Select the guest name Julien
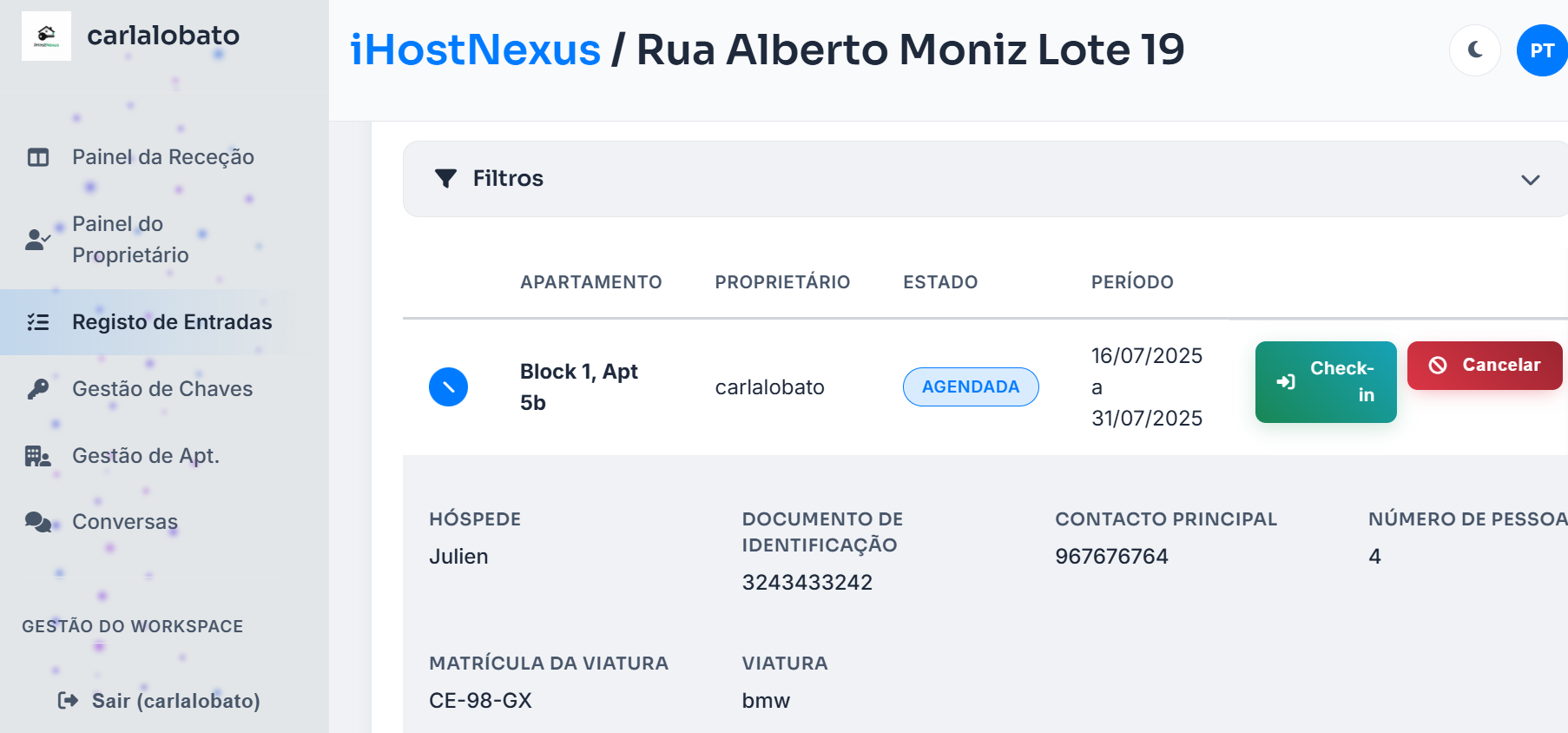Screen dimensions: 1568x733 [459, 556]
